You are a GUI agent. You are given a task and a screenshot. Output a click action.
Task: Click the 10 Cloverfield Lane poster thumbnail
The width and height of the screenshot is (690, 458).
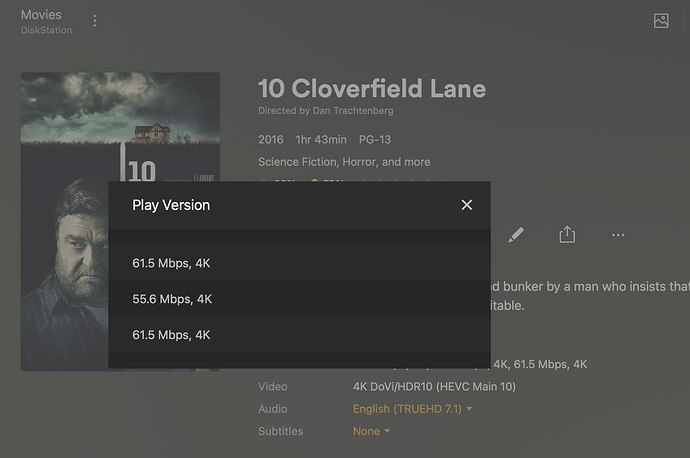click(120, 221)
